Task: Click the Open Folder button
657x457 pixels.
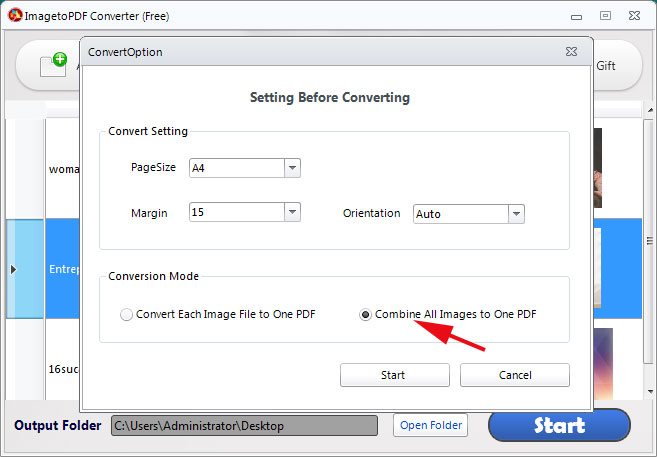Action: [x=430, y=425]
